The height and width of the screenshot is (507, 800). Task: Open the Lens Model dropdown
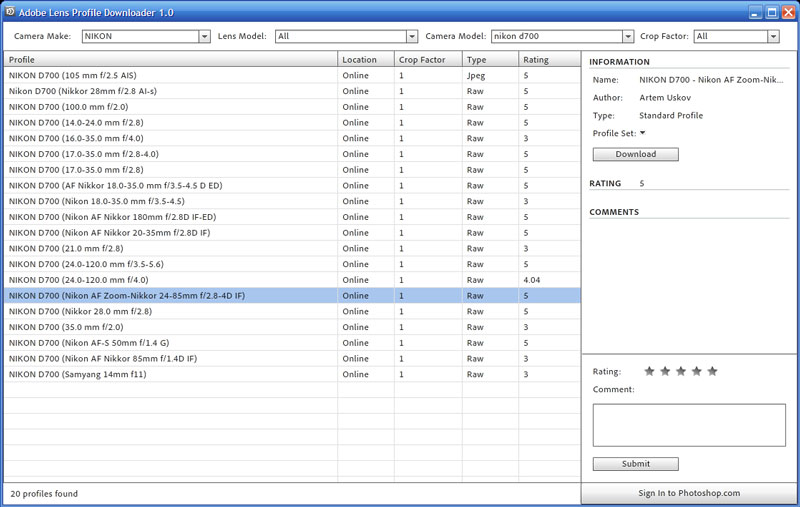[412, 36]
